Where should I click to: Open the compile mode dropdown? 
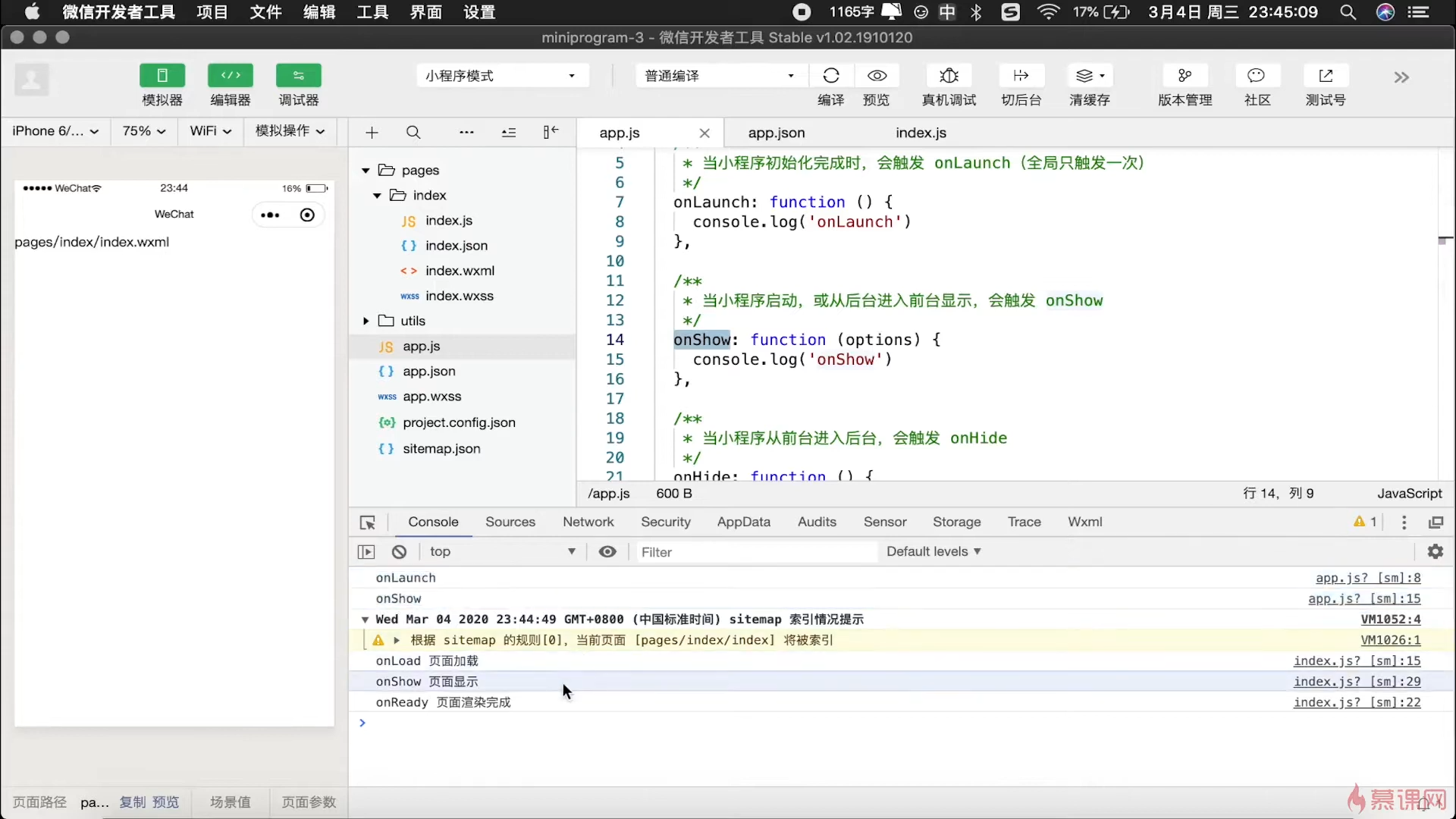coord(720,76)
